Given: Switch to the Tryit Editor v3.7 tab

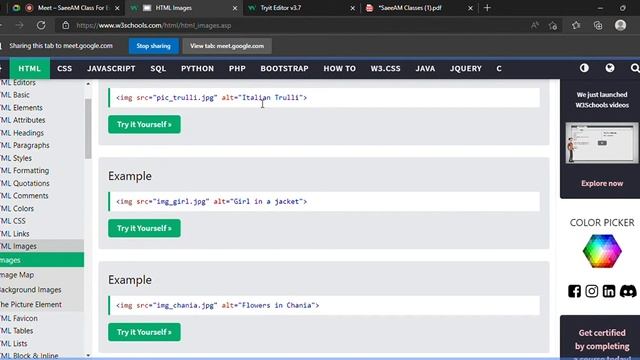Looking at the screenshot, I should (300, 8).
